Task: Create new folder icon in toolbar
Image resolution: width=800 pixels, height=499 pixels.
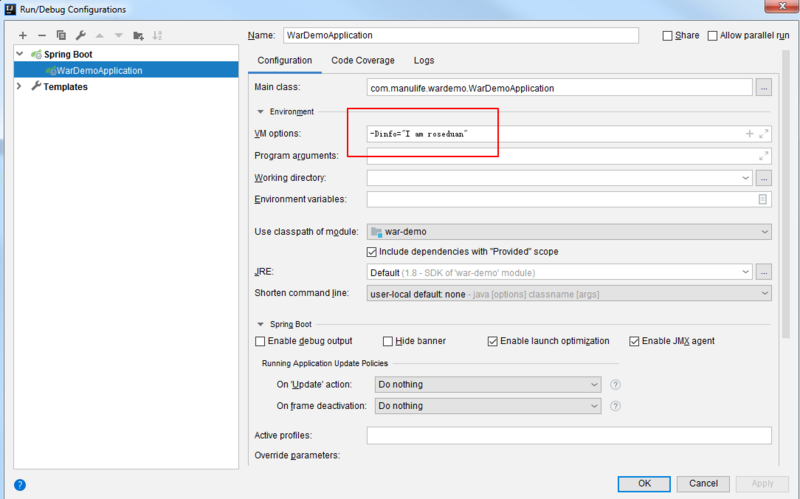Action: coord(138,35)
